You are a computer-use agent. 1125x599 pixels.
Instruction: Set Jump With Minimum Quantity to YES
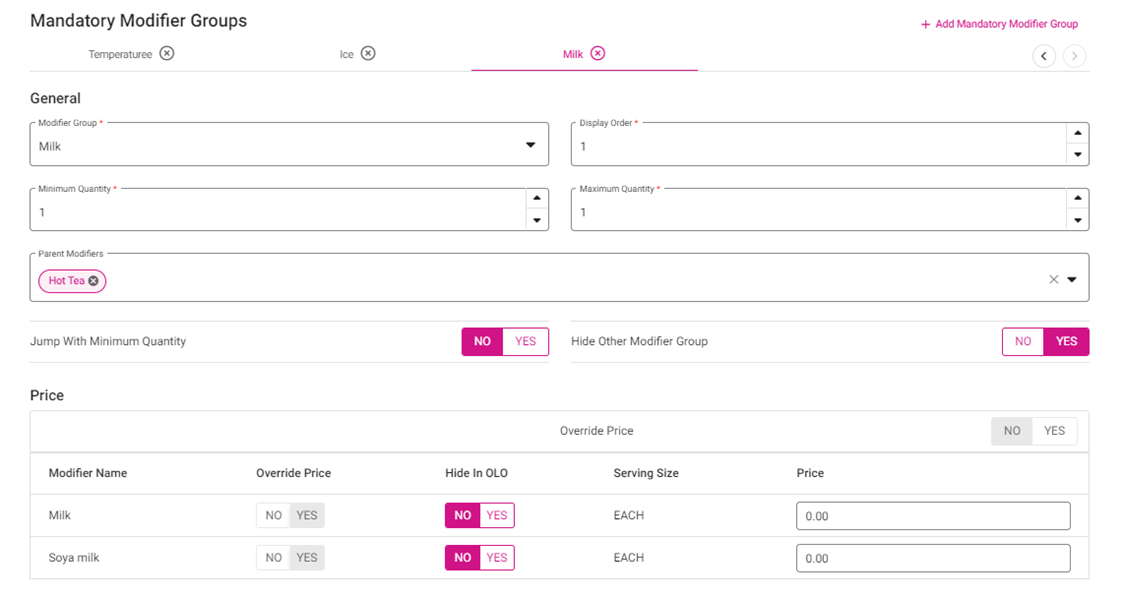point(525,341)
